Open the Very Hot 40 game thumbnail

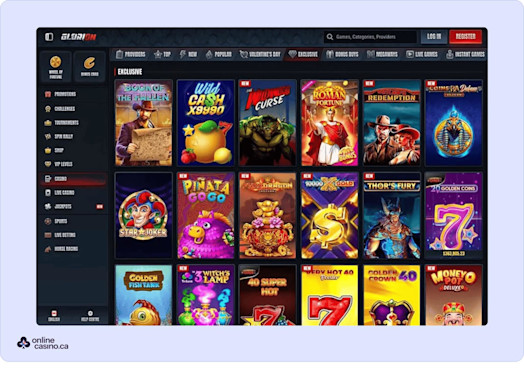[330, 295]
